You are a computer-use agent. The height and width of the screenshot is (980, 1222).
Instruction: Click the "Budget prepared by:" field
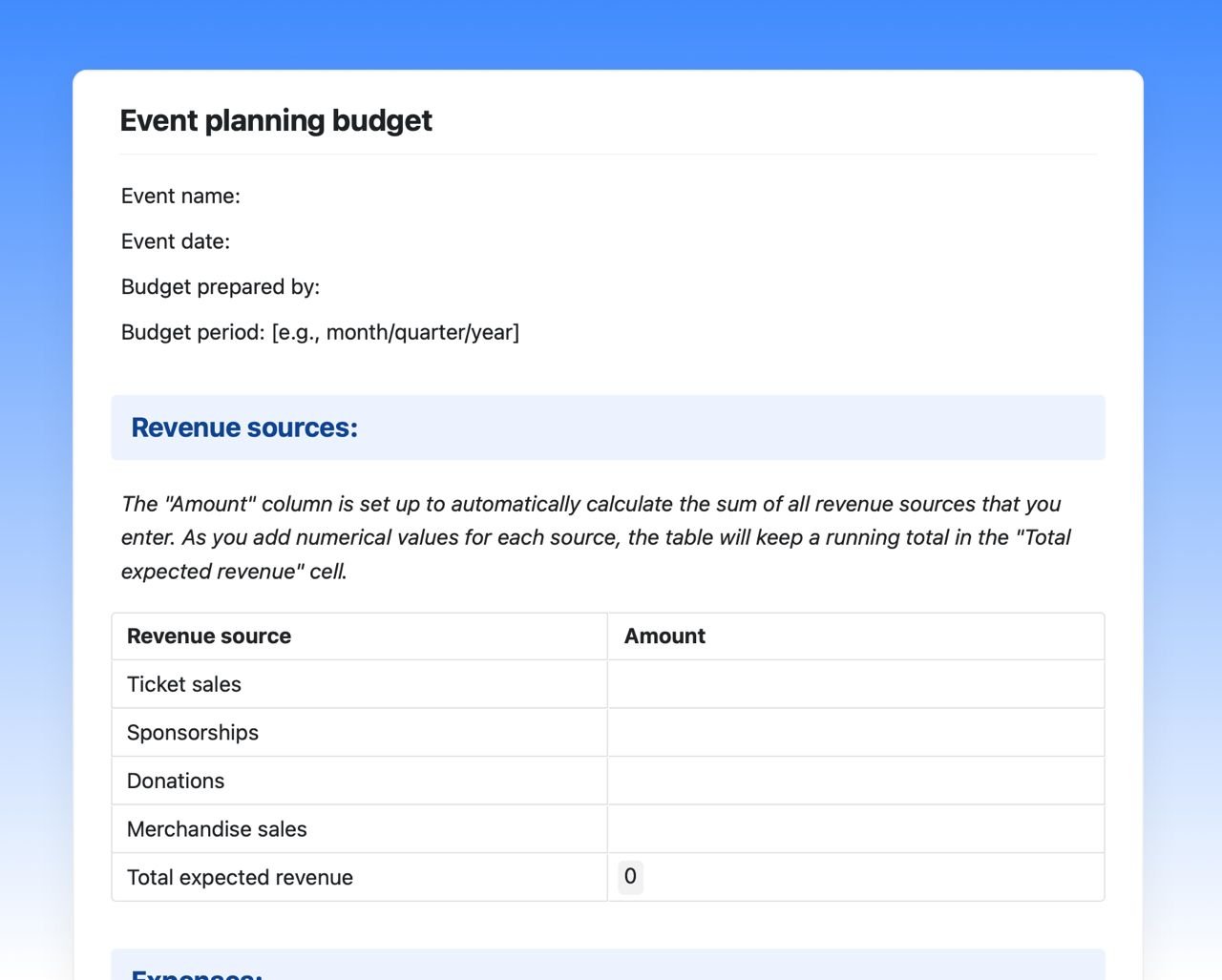(221, 286)
